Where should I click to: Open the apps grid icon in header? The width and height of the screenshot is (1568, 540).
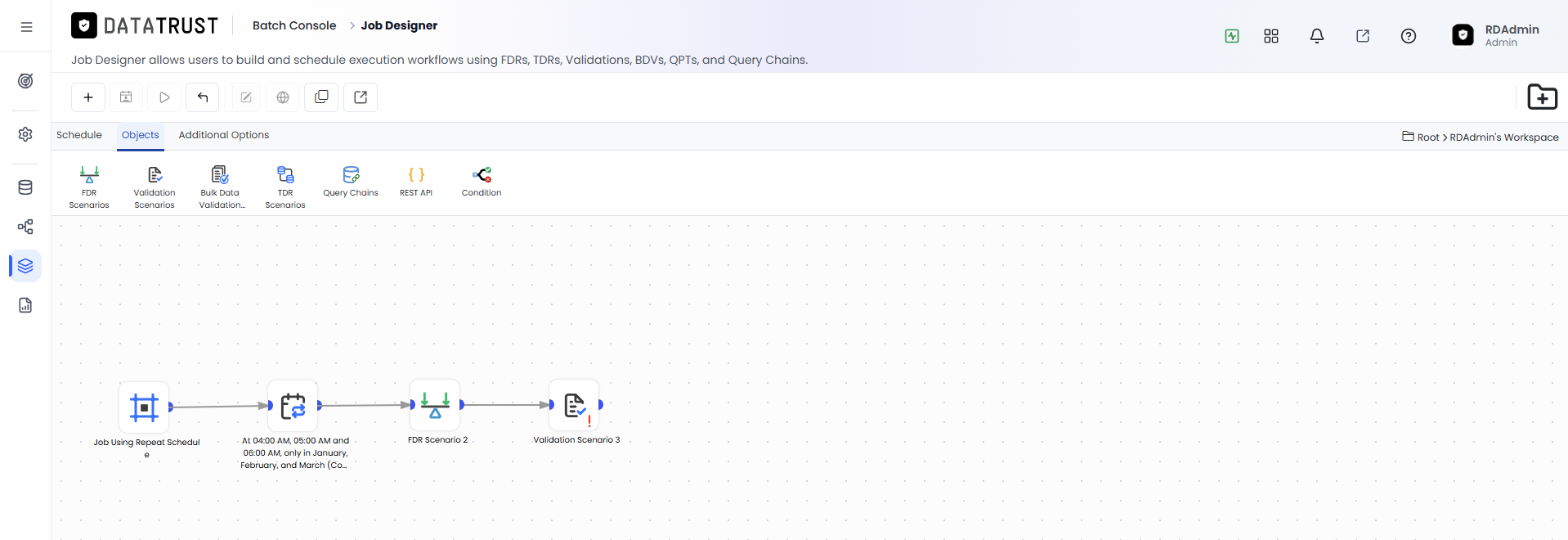(1271, 36)
